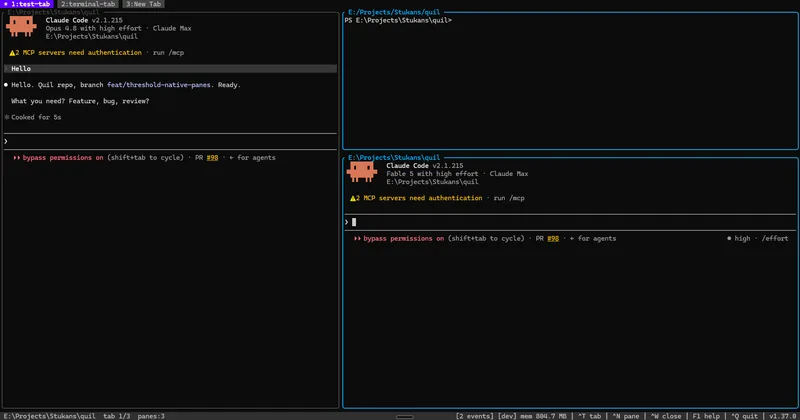Image resolution: width=800 pixels, height=420 pixels.
Task: Open the feat/threshold-native-panes branch link
Action: pyautogui.click(x=159, y=85)
